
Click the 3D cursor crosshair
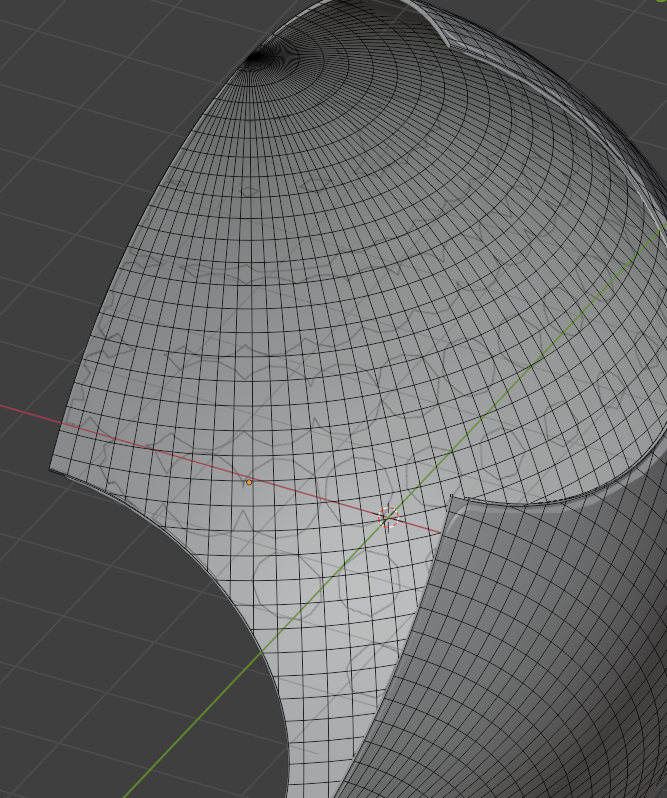(389, 516)
